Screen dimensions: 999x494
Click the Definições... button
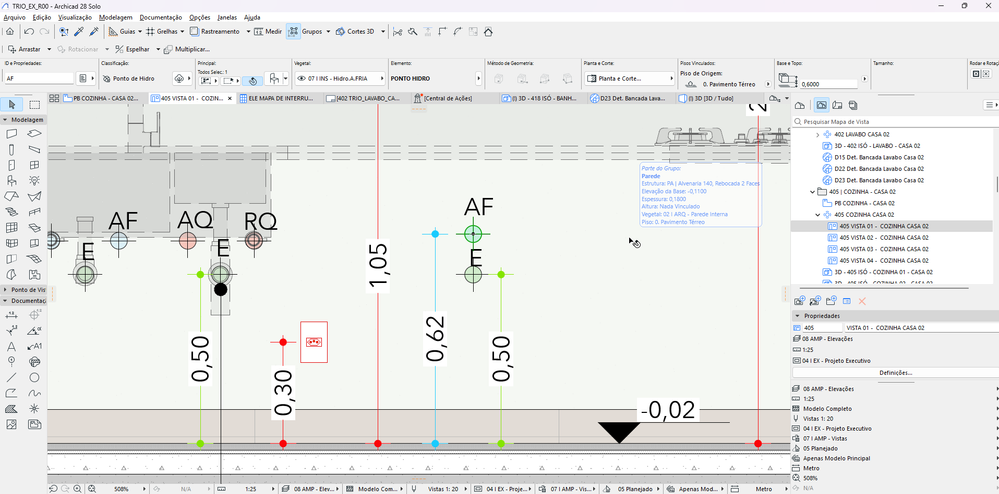click(895, 372)
